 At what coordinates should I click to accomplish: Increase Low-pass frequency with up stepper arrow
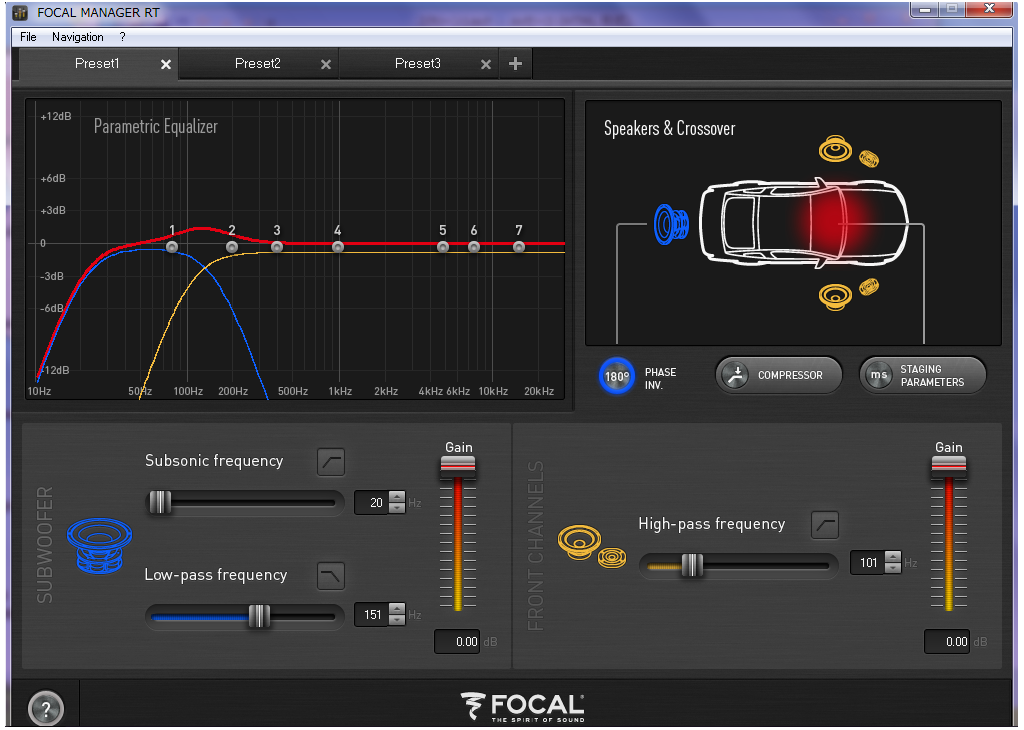click(396, 609)
